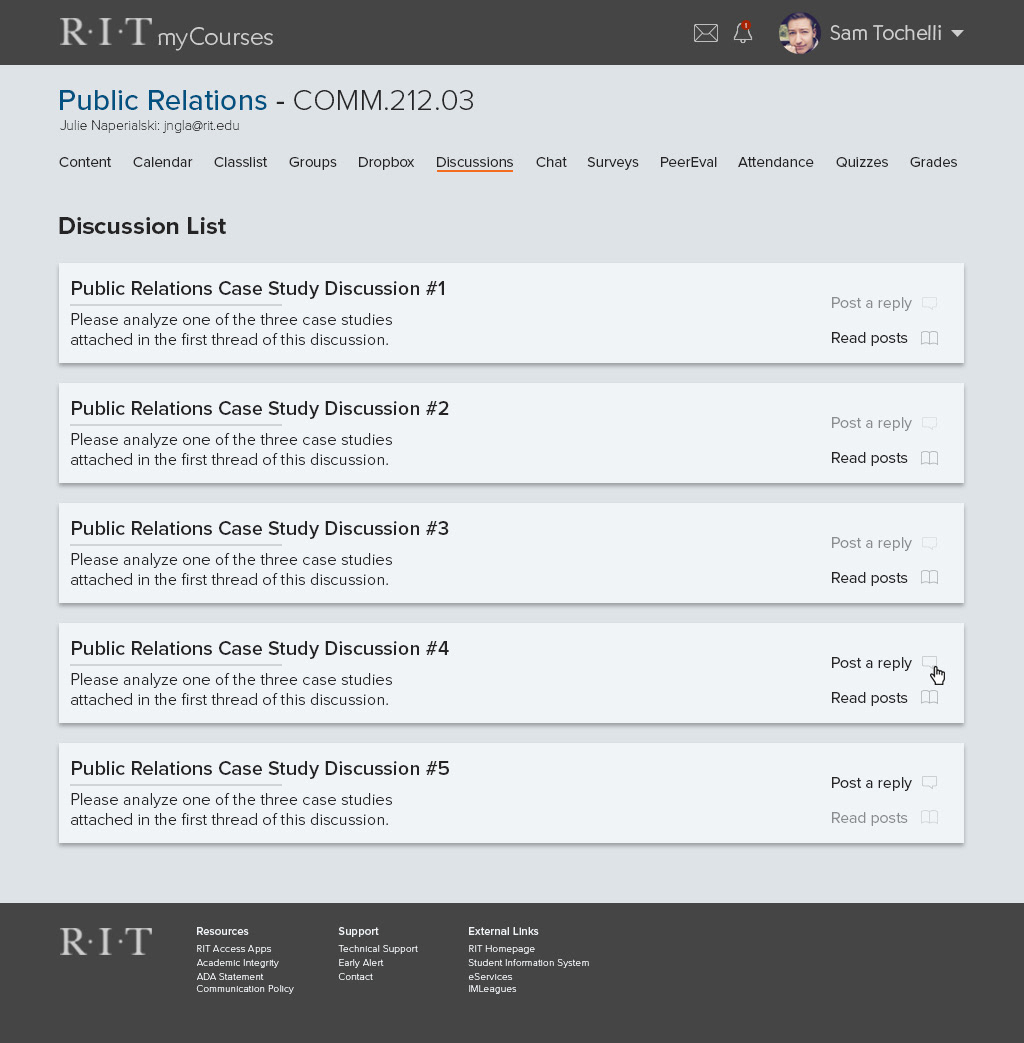Go to the Groups tab

[313, 162]
